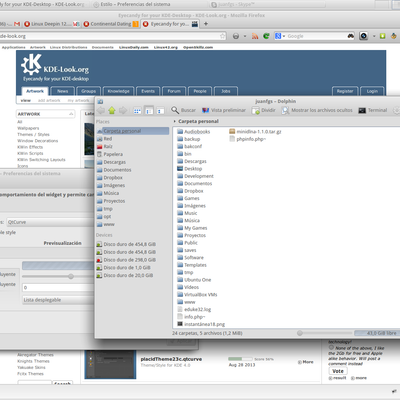Image resolution: width=400 pixels, height=400 pixels.
Task: Select the Desktop folder in file list
Action: click(189, 169)
